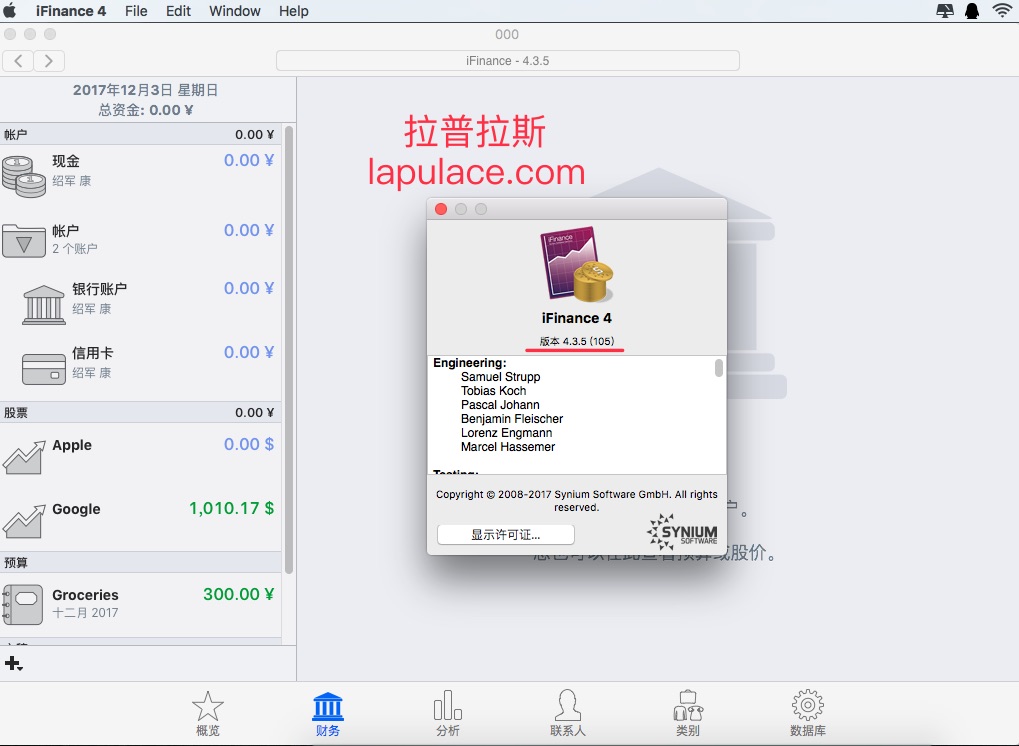Screen dimensions: 1019x746
Task: Click the 总资金: 0.00 ¥ total text
Action: [x=146, y=110]
